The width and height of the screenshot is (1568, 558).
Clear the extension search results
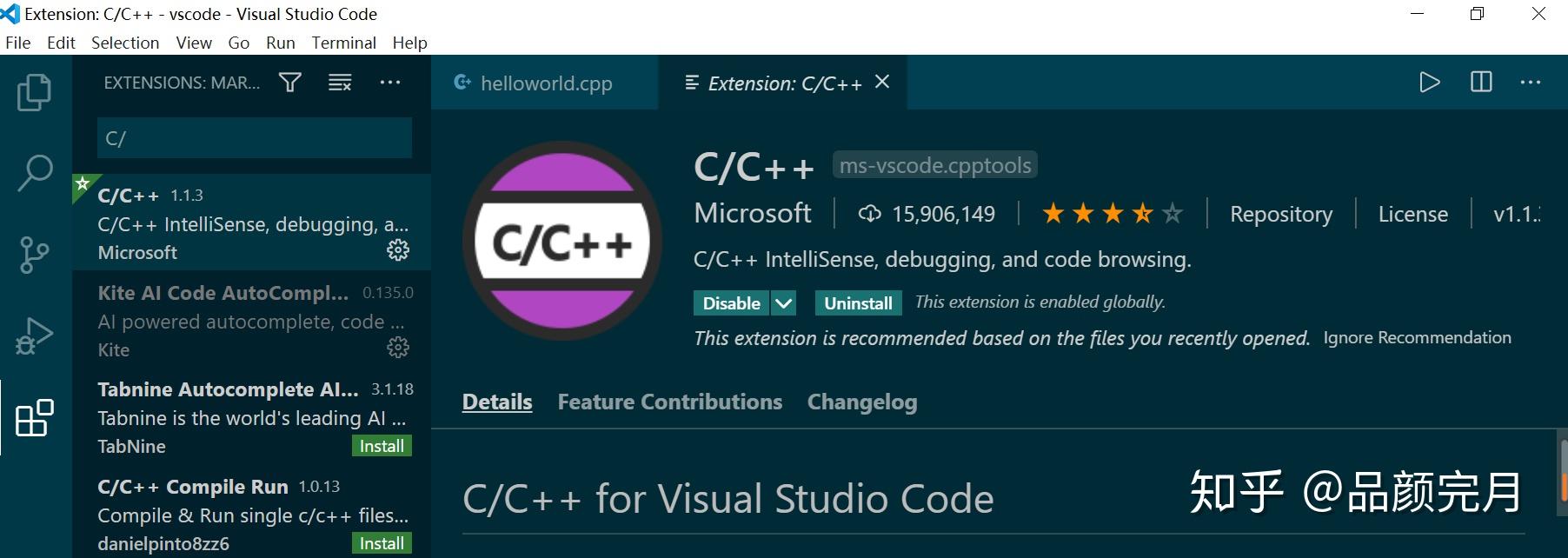tap(339, 82)
